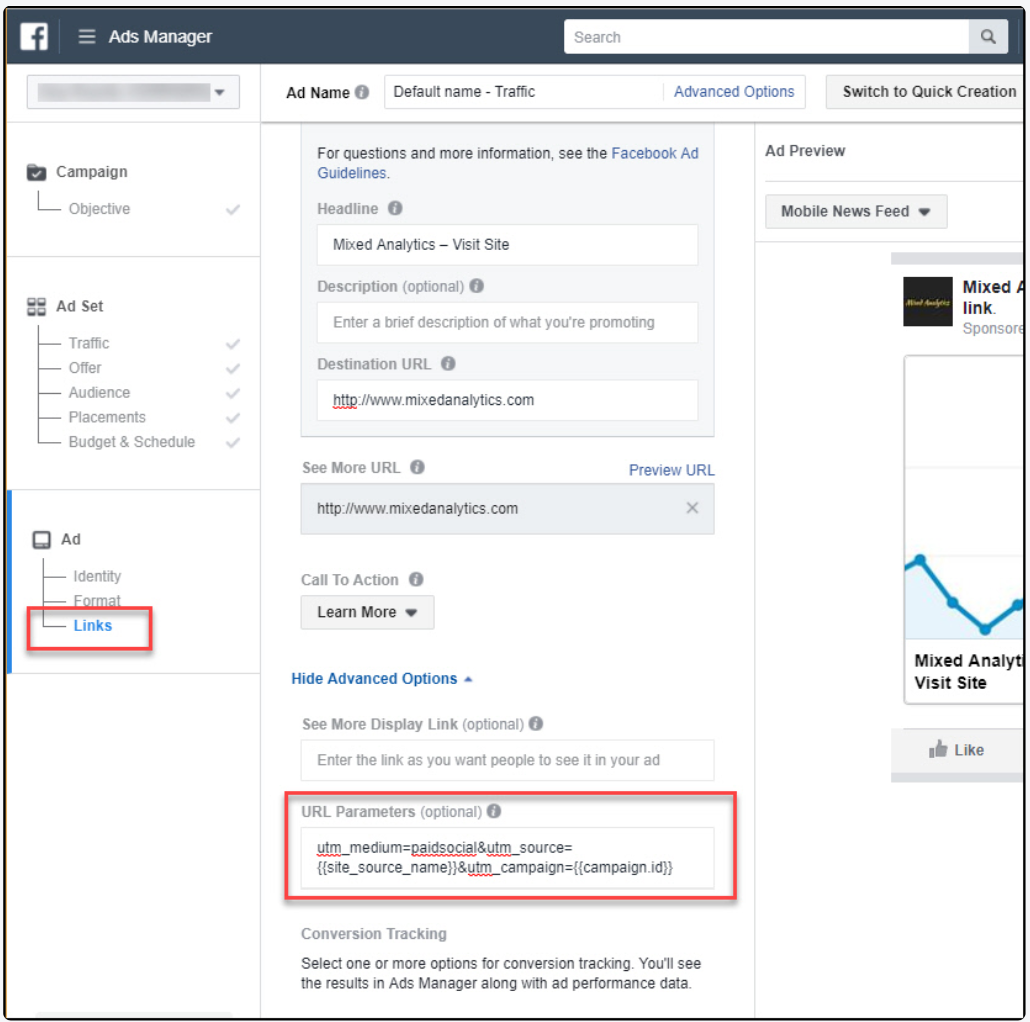Select Audience under Ad Set
Screen dimensions: 1030x1022
pos(99,393)
